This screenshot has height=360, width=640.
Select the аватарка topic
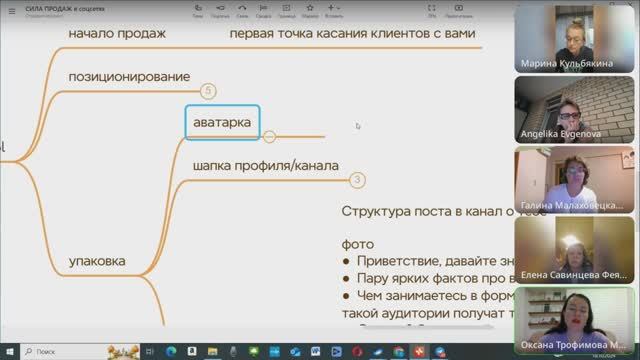[222, 122]
